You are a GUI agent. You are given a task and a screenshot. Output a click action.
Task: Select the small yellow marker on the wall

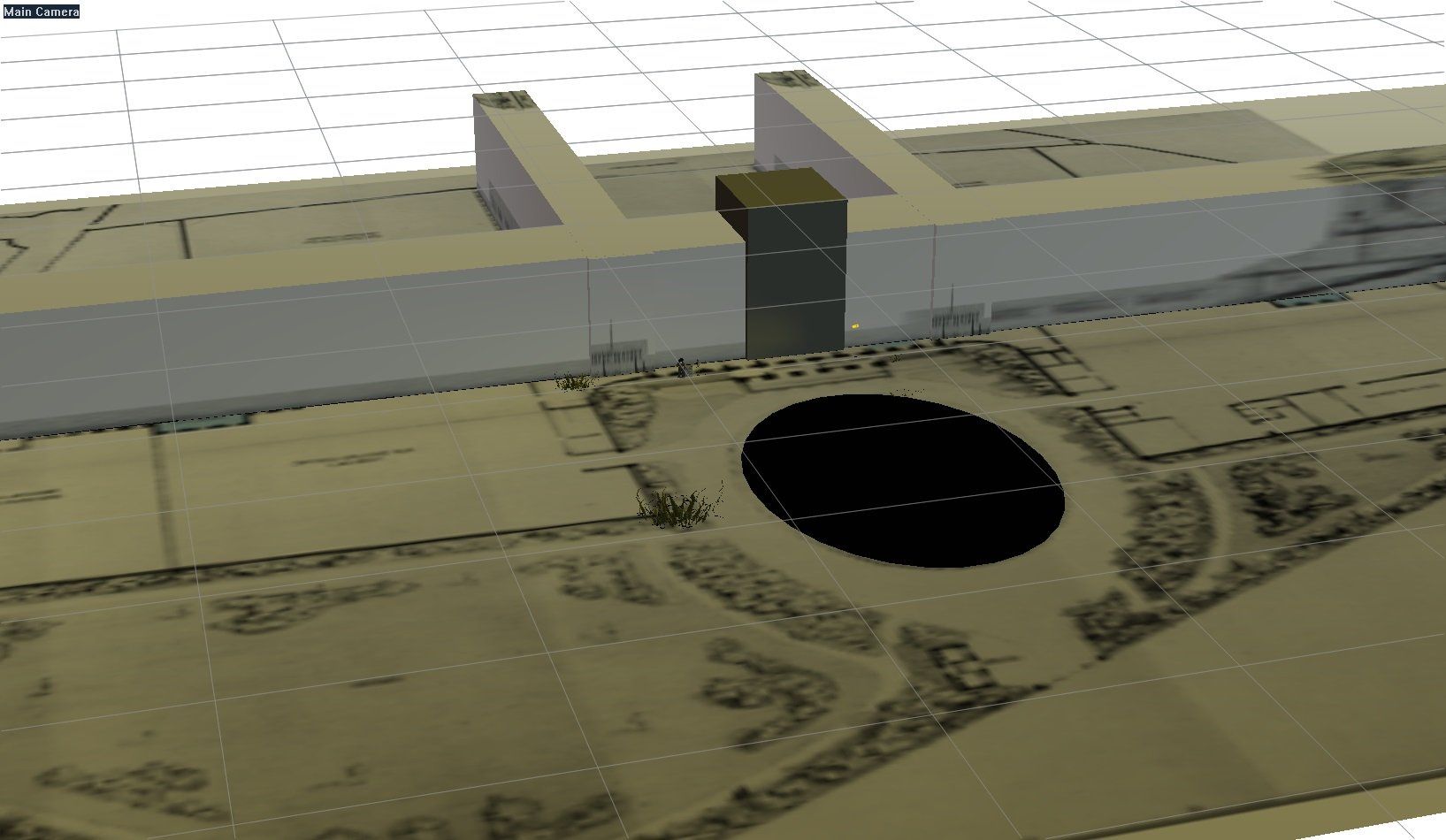(855, 326)
